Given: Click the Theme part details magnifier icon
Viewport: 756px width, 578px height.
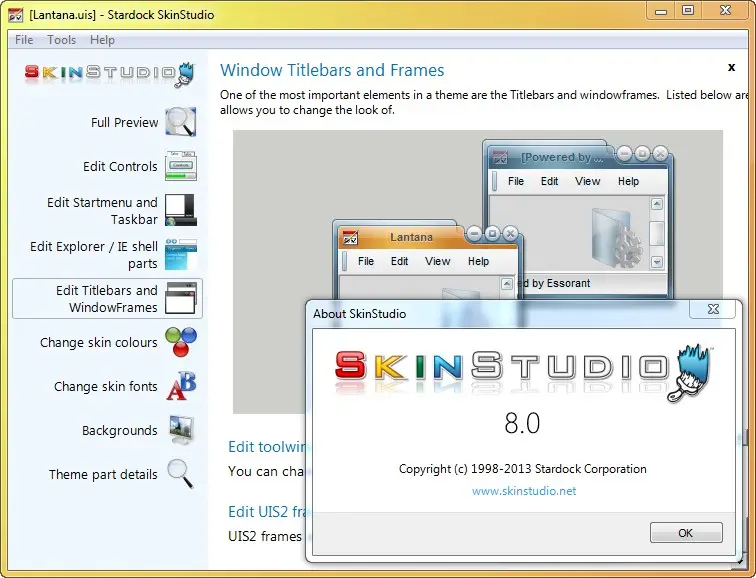Looking at the screenshot, I should 180,474.
